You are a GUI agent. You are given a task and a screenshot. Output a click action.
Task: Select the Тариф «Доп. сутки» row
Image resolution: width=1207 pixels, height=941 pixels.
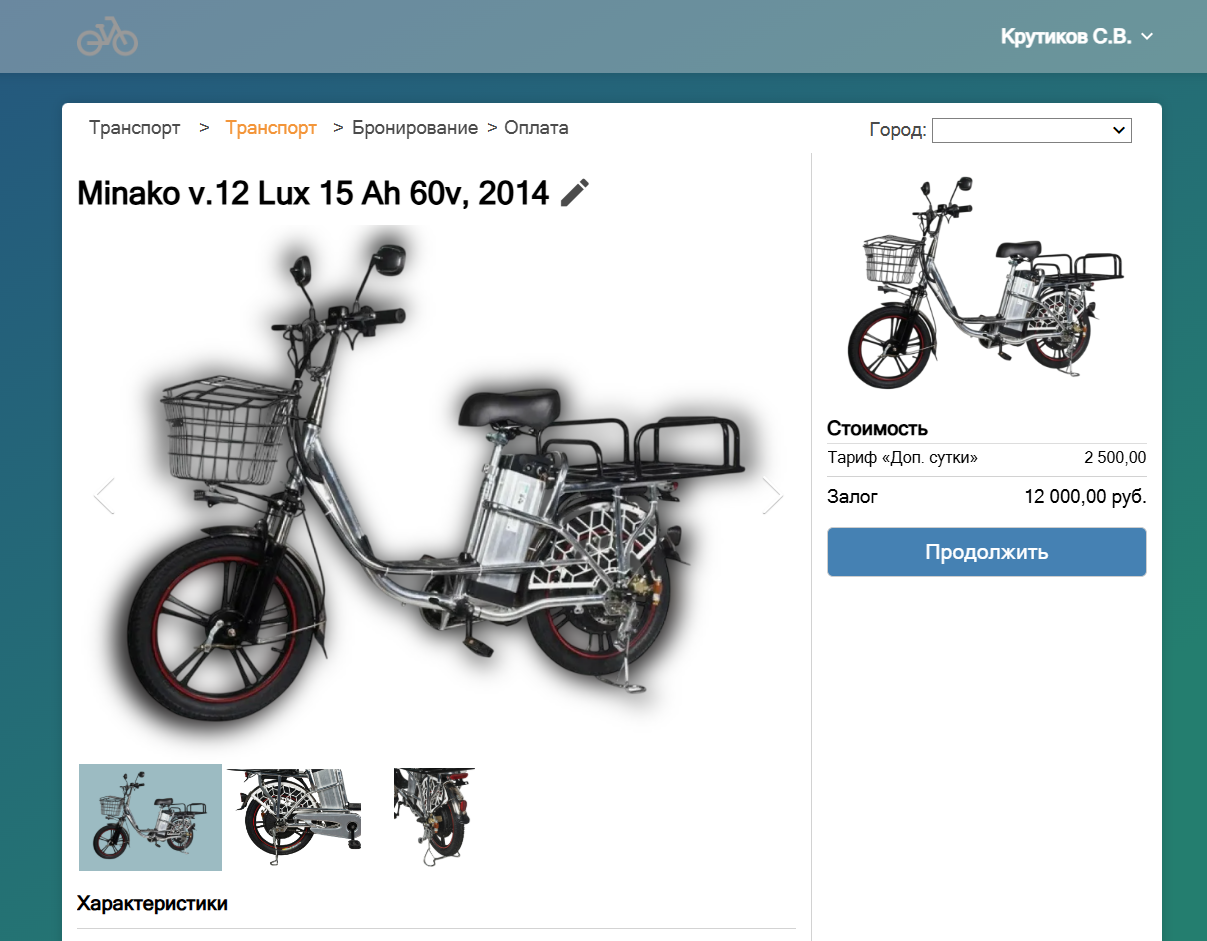tap(986, 458)
